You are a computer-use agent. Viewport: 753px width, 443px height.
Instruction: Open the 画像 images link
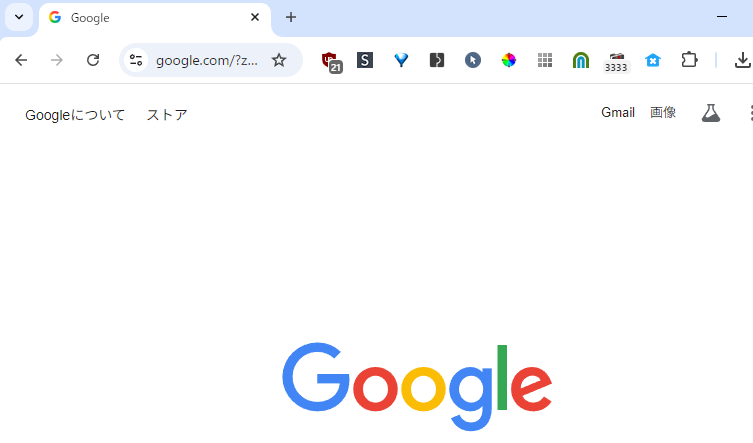pos(663,112)
